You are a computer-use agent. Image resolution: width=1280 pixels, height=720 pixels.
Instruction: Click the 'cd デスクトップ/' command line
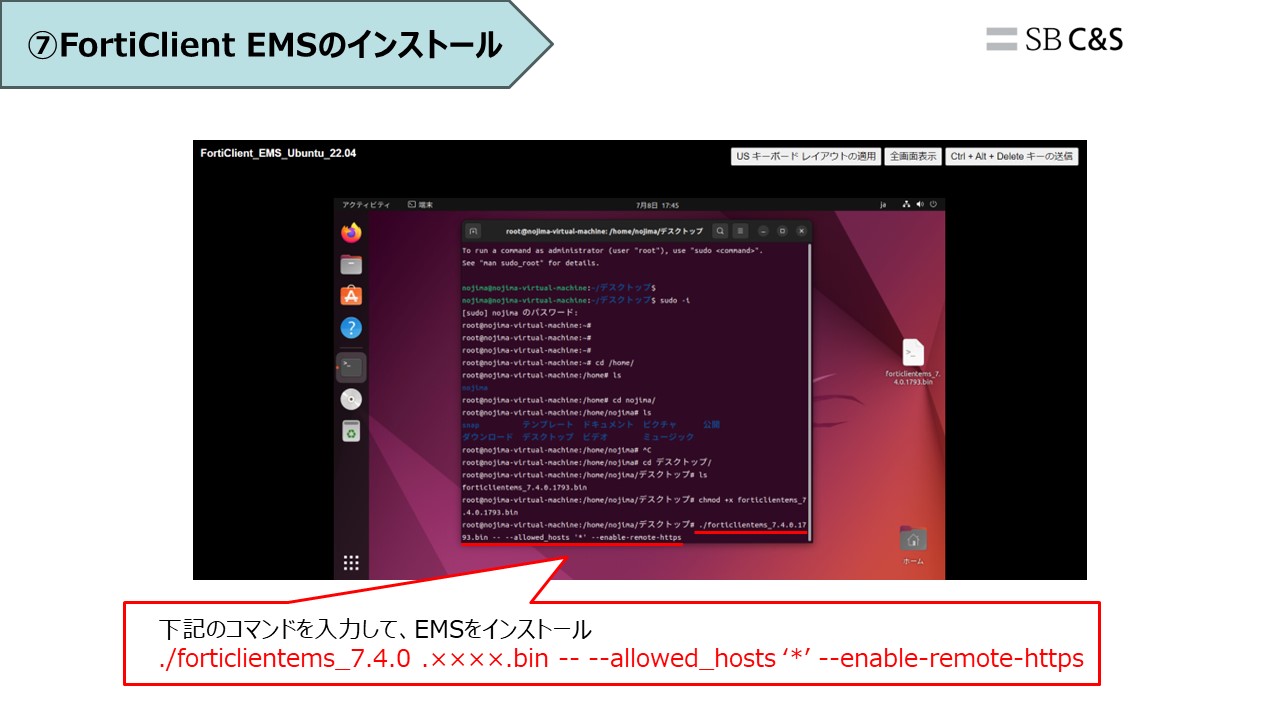(587, 462)
